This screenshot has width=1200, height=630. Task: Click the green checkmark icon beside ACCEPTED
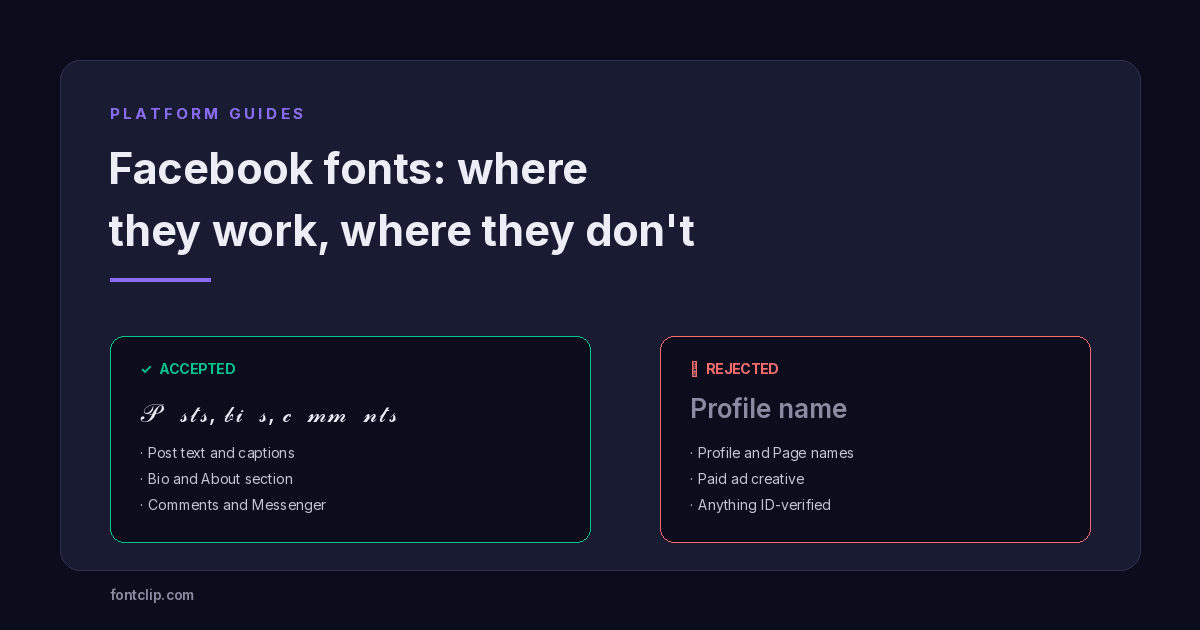pyautogui.click(x=146, y=369)
